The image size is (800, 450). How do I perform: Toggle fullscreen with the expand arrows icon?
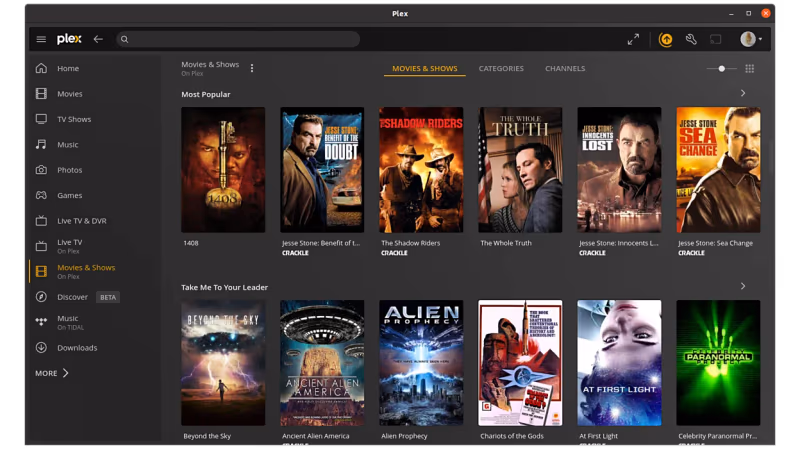pyautogui.click(x=633, y=39)
